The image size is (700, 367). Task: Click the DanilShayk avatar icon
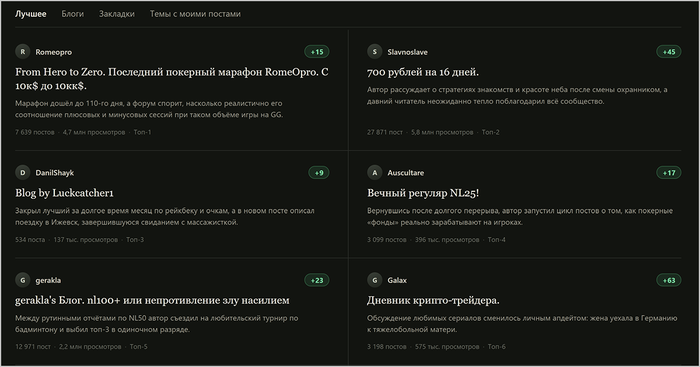point(23,173)
